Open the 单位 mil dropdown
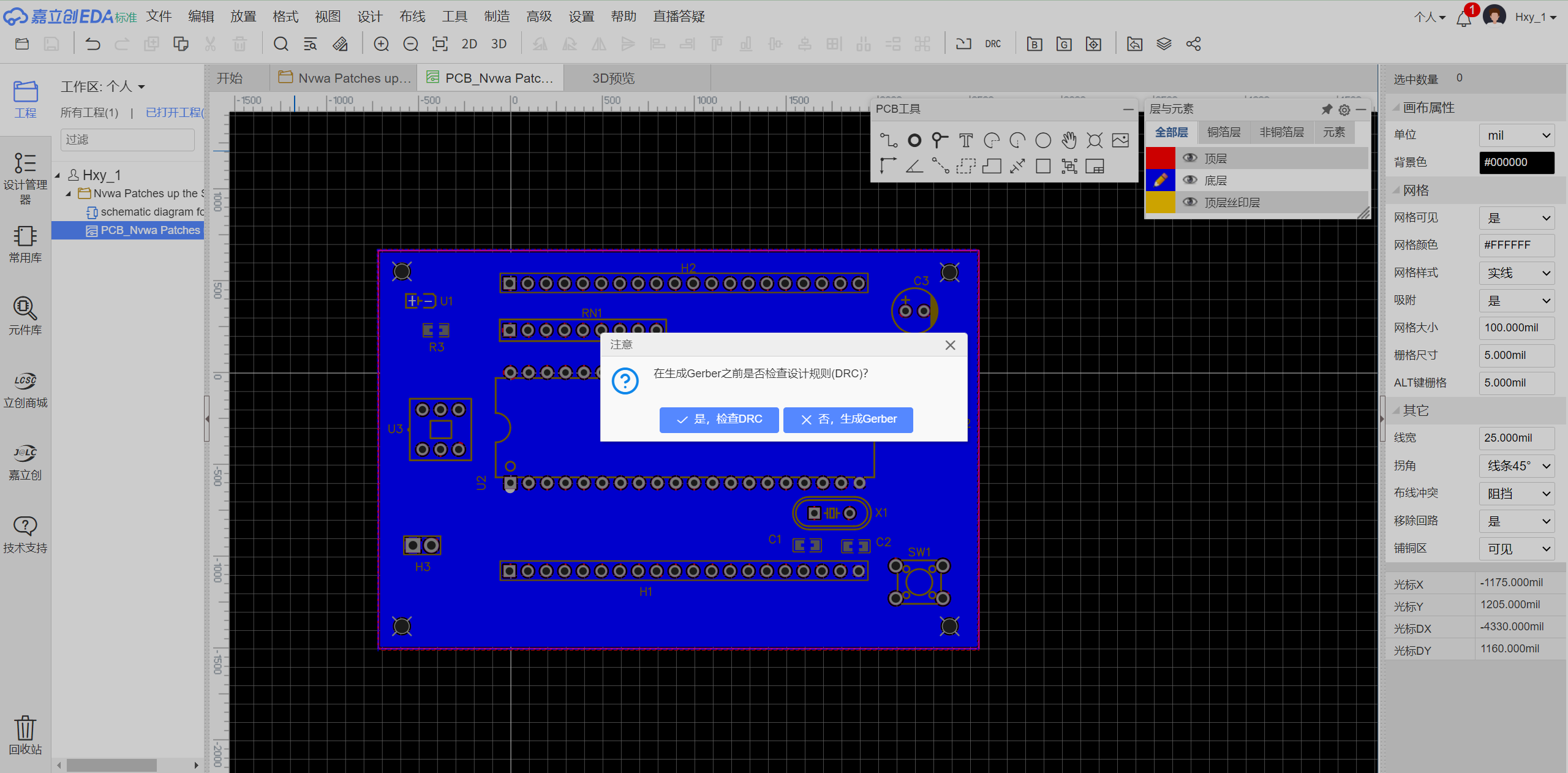The height and width of the screenshot is (773, 1568). pos(1517,135)
